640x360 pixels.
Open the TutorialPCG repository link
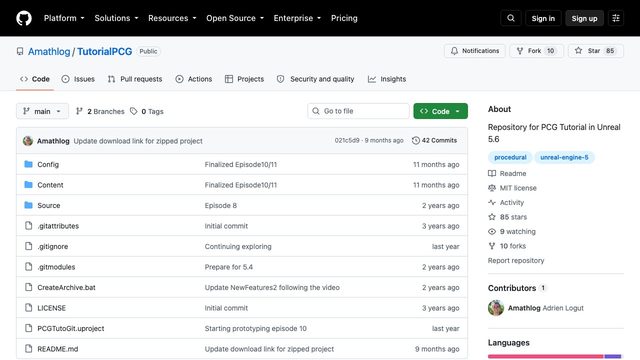(104, 51)
